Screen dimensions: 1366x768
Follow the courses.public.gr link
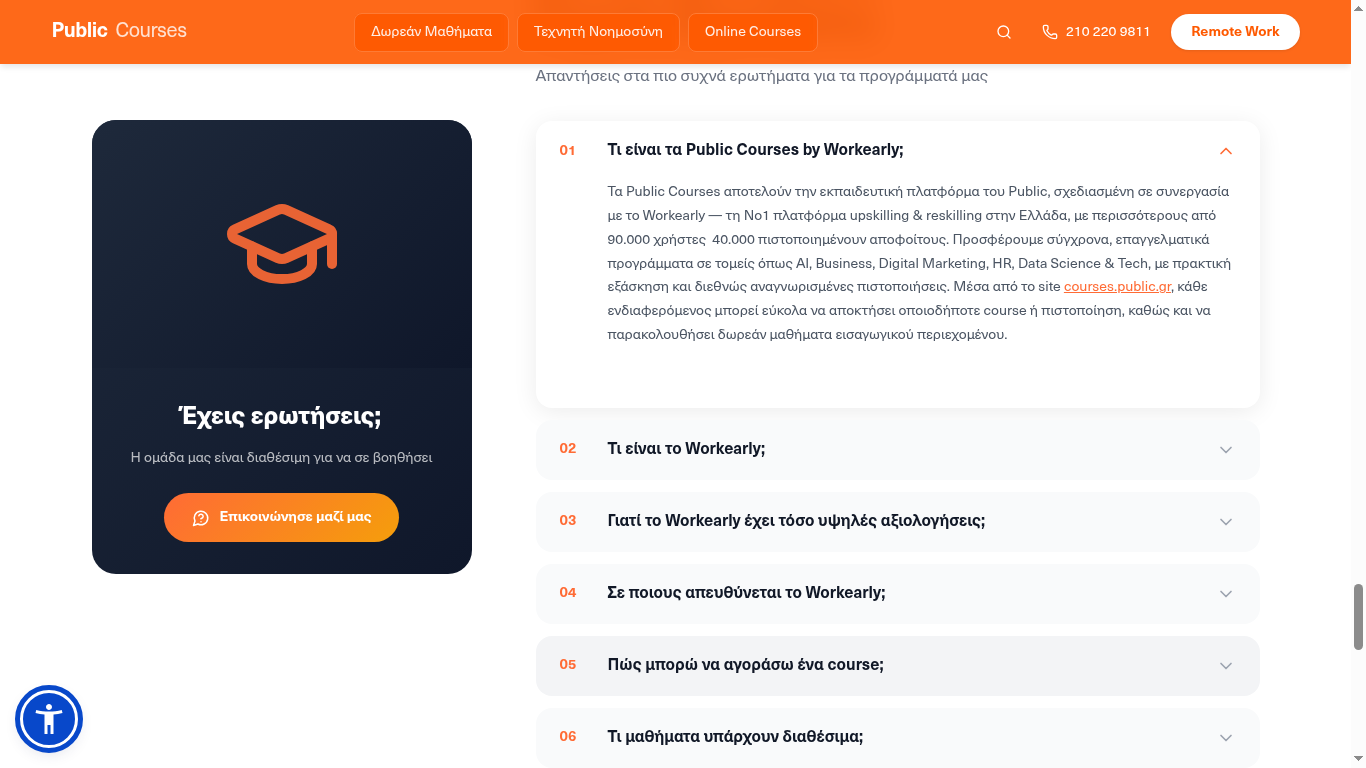click(x=1117, y=287)
